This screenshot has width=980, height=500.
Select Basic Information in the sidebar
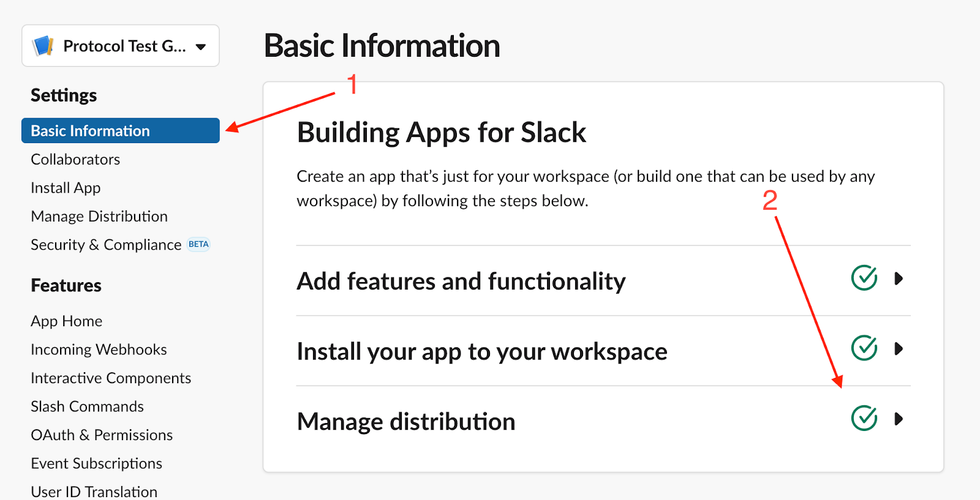point(90,131)
